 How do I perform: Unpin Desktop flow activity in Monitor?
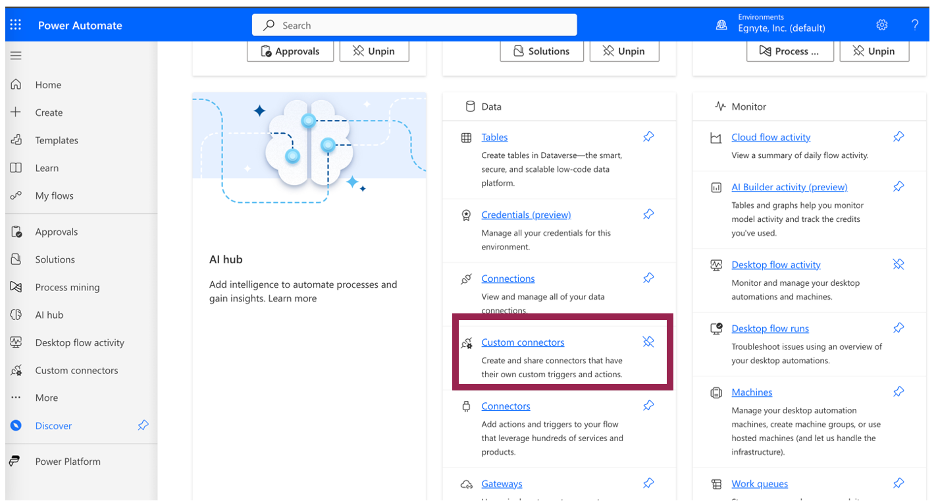point(898,265)
